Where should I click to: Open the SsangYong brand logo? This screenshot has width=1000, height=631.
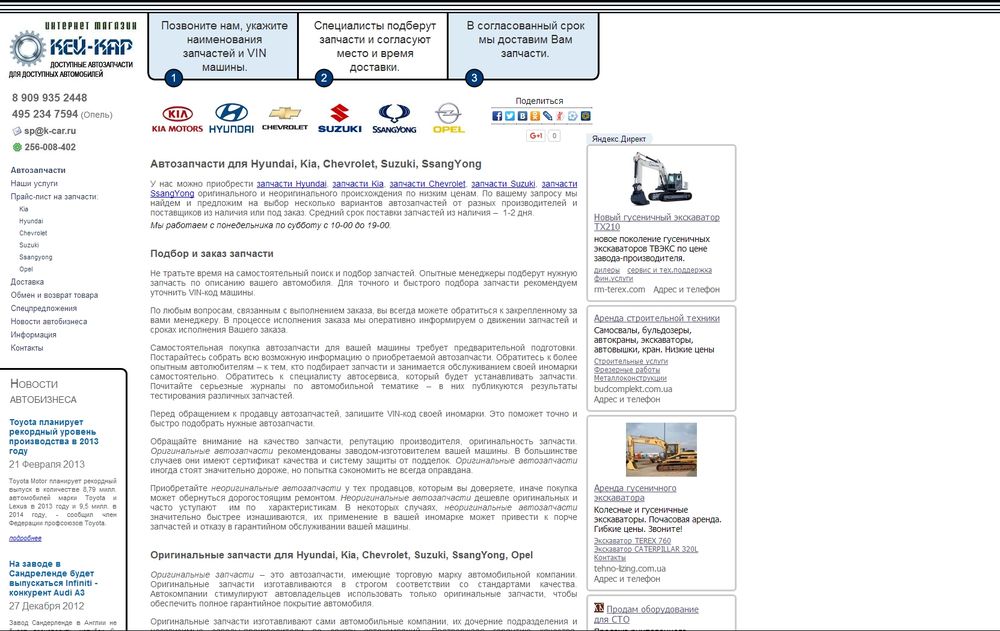394,119
